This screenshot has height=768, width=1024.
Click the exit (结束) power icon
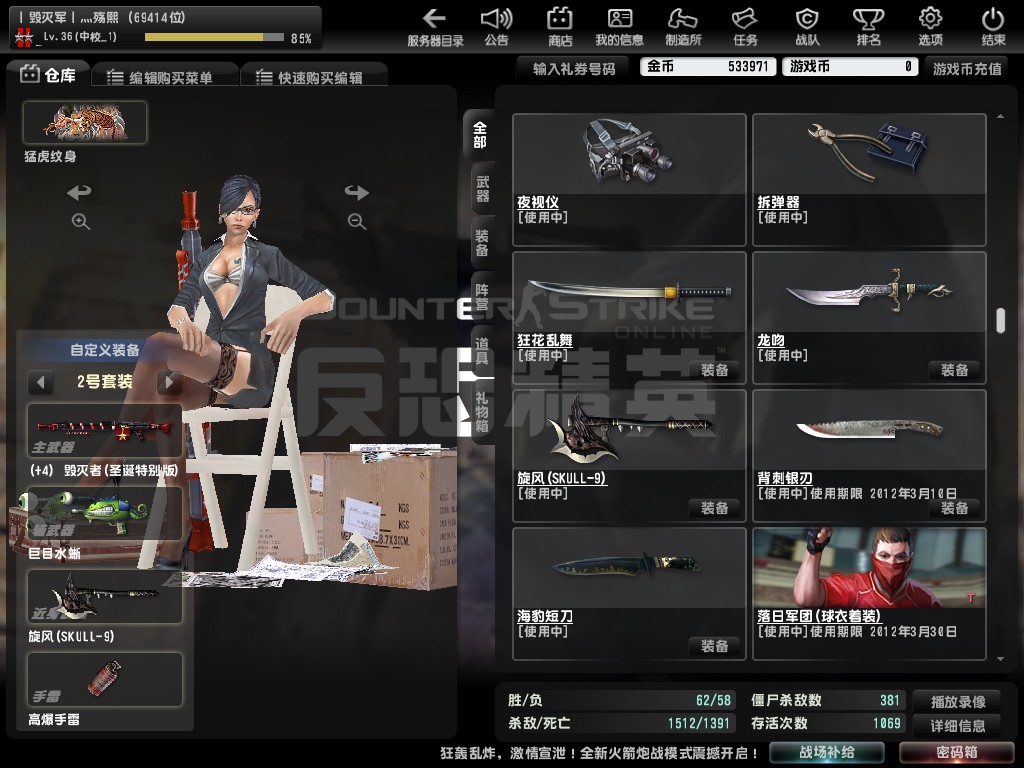coord(993,27)
